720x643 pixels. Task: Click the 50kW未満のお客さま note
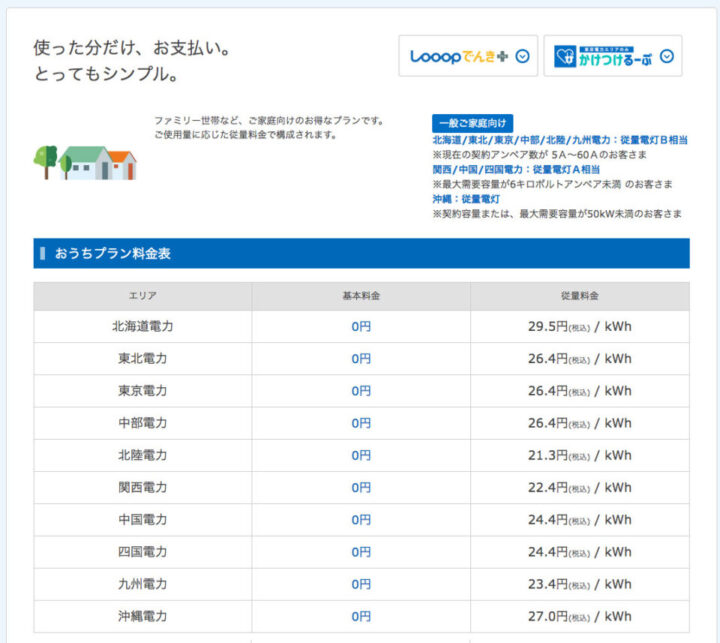click(557, 214)
